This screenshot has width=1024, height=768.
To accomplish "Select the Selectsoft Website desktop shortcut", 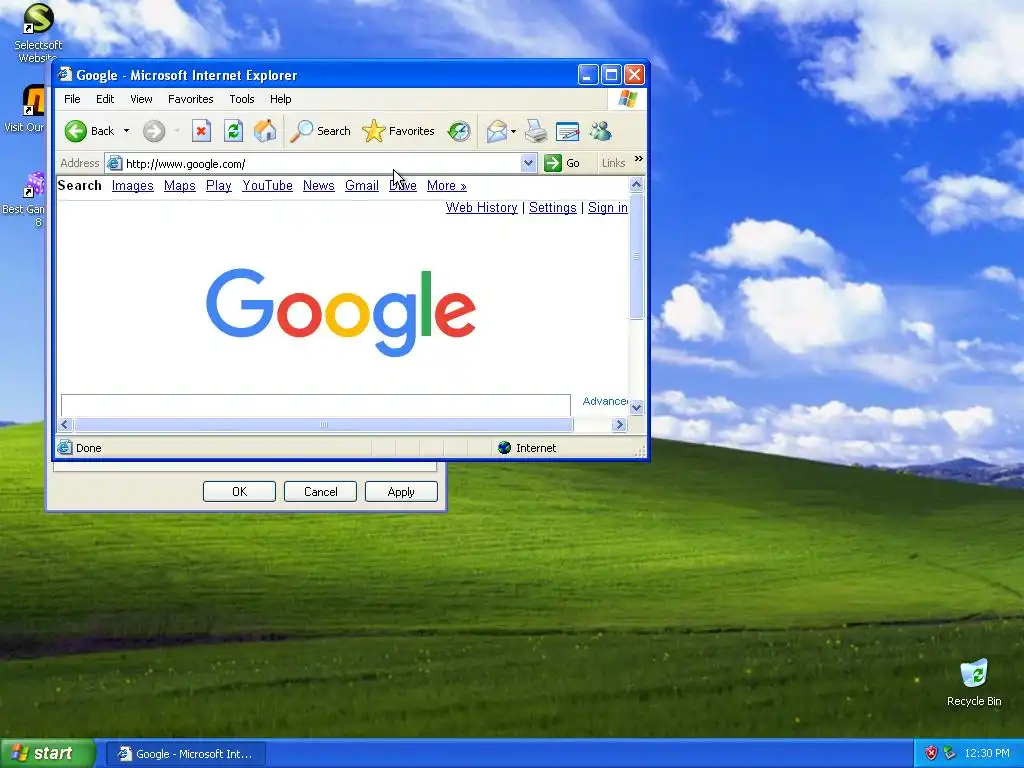I will (37, 33).
